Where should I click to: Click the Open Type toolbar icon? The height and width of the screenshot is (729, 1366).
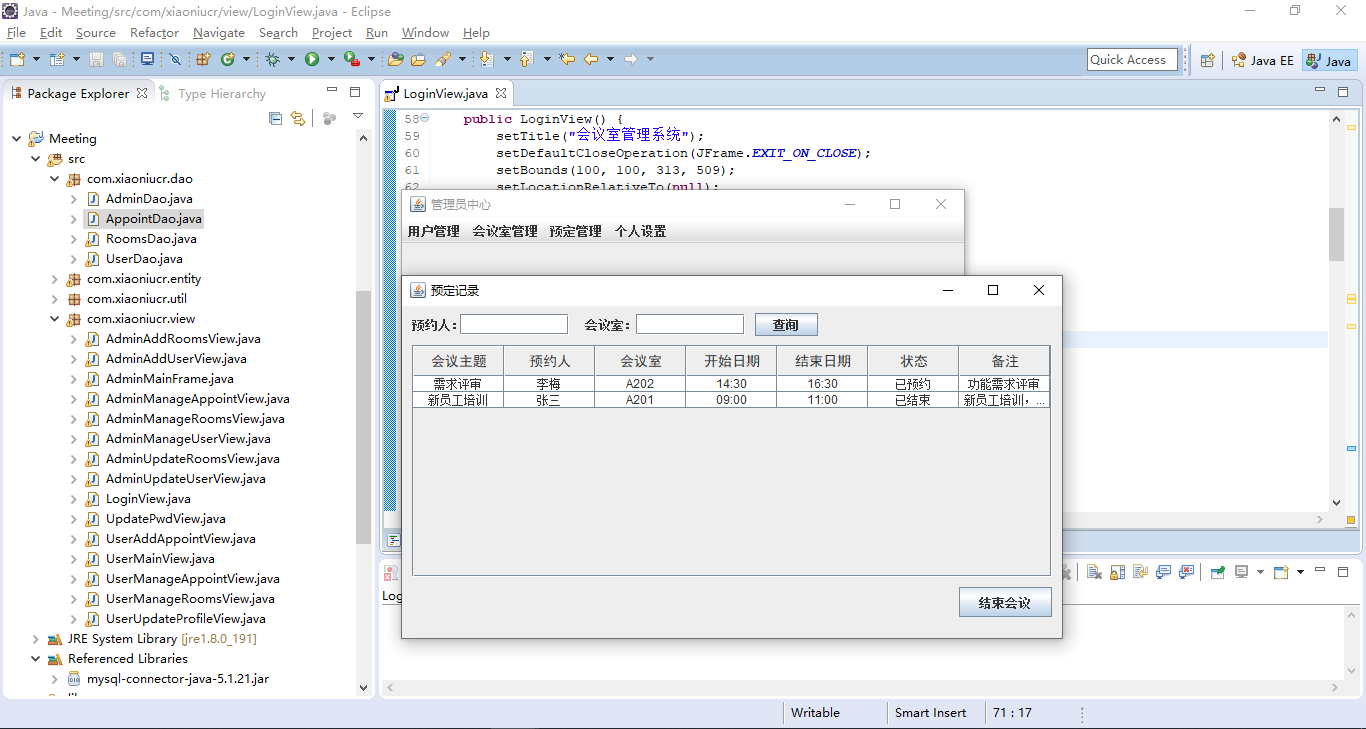396,59
